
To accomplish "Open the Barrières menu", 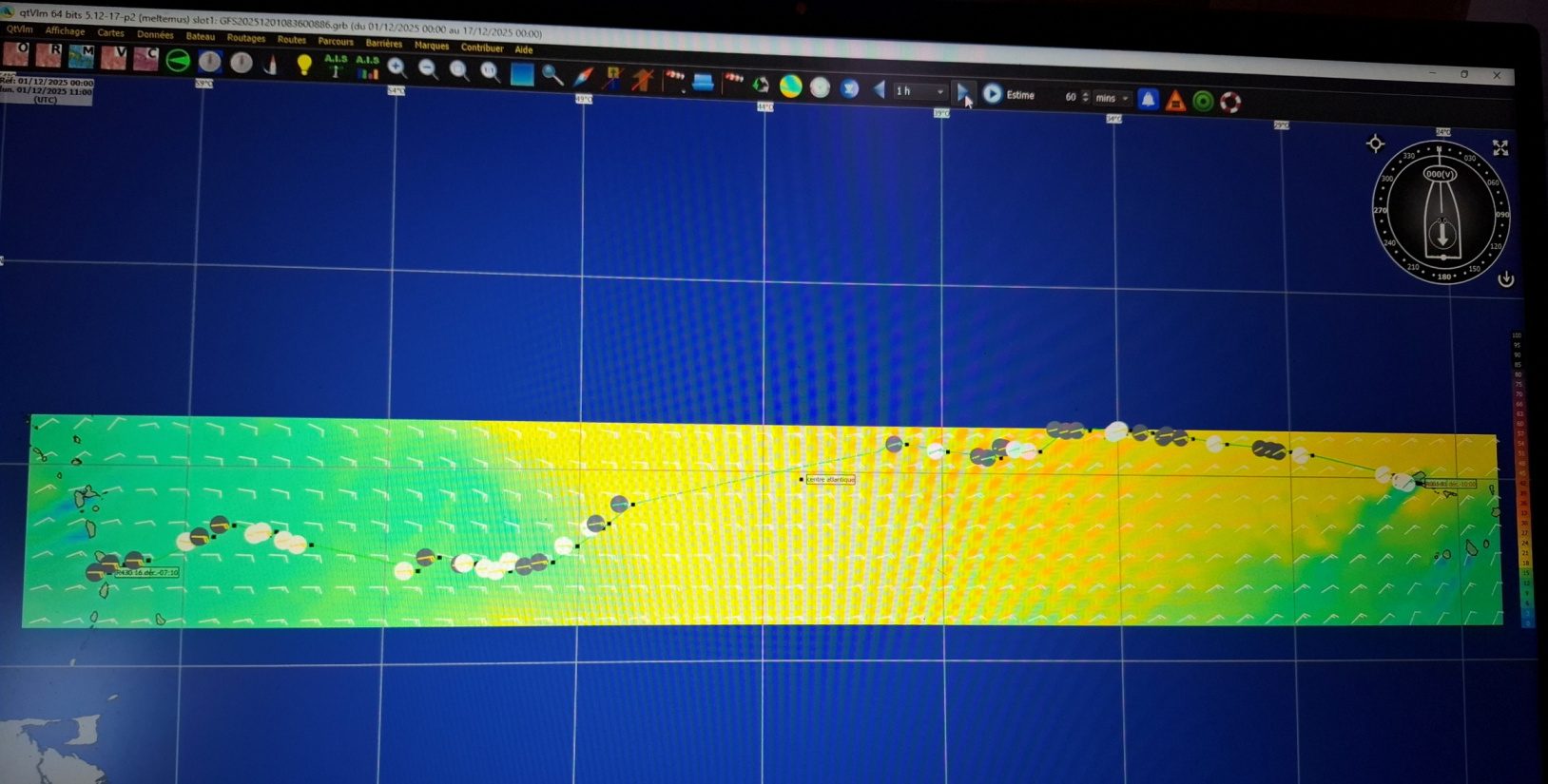I will (x=383, y=43).
